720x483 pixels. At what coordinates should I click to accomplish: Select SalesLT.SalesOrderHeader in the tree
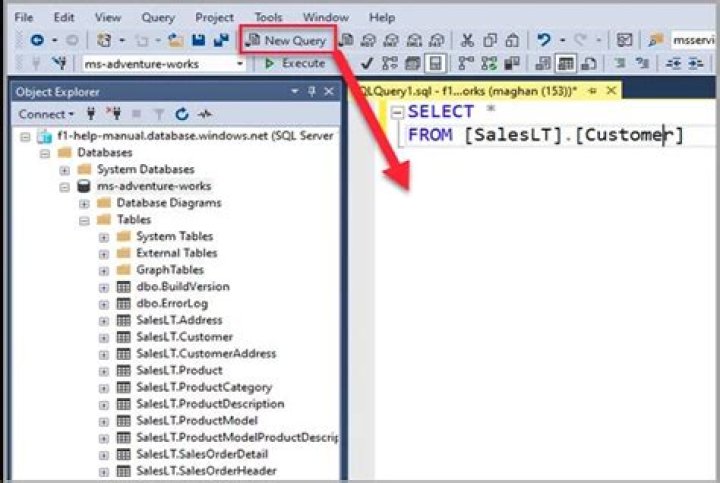coord(206,471)
